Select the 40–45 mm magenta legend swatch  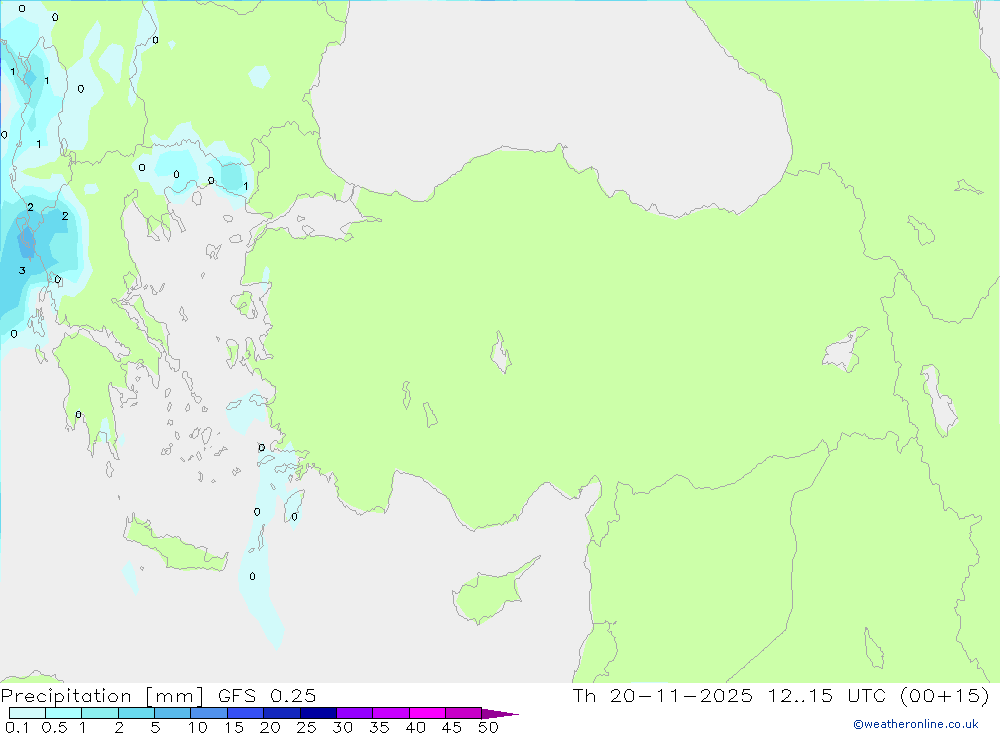tap(427, 713)
